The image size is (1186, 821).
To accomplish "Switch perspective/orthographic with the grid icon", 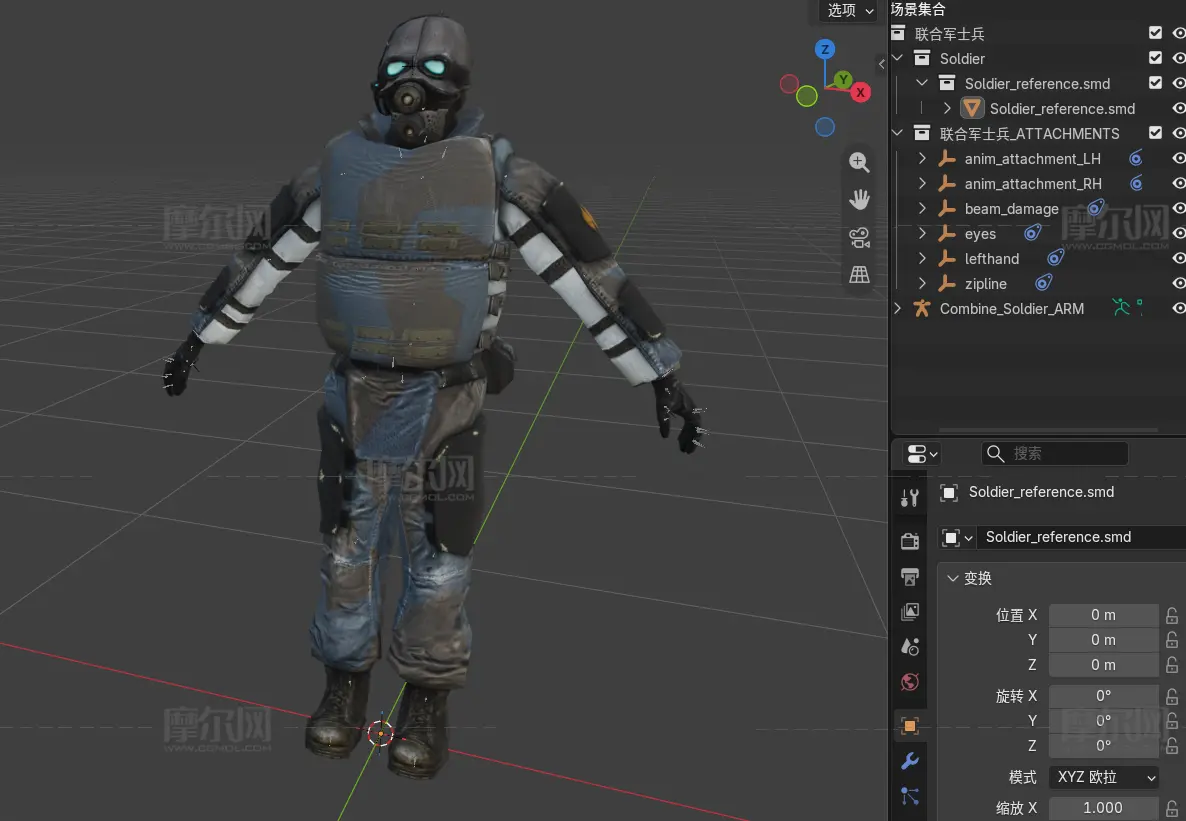I will [x=858, y=274].
